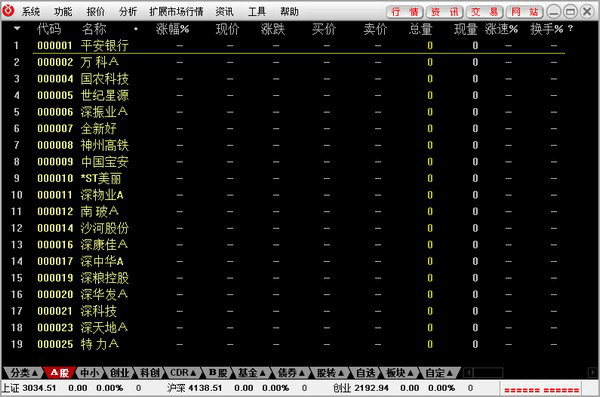Click the 交易 button
This screenshot has height=397, width=600.
tap(484, 12)
